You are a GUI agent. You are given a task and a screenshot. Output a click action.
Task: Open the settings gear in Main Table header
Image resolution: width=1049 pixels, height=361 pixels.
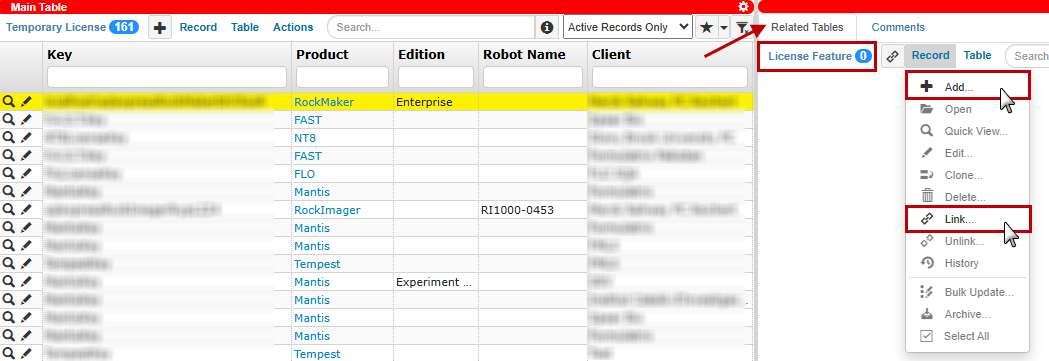743,7
